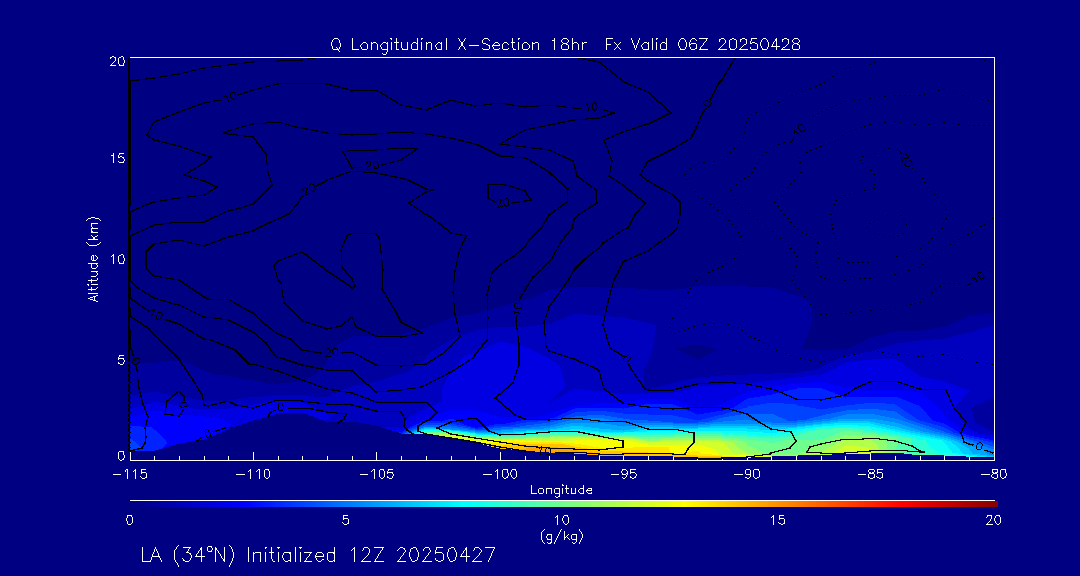Click the 20 contour label near -106 at 15 km
The image size is (1080, 576).
click(373, 165)
